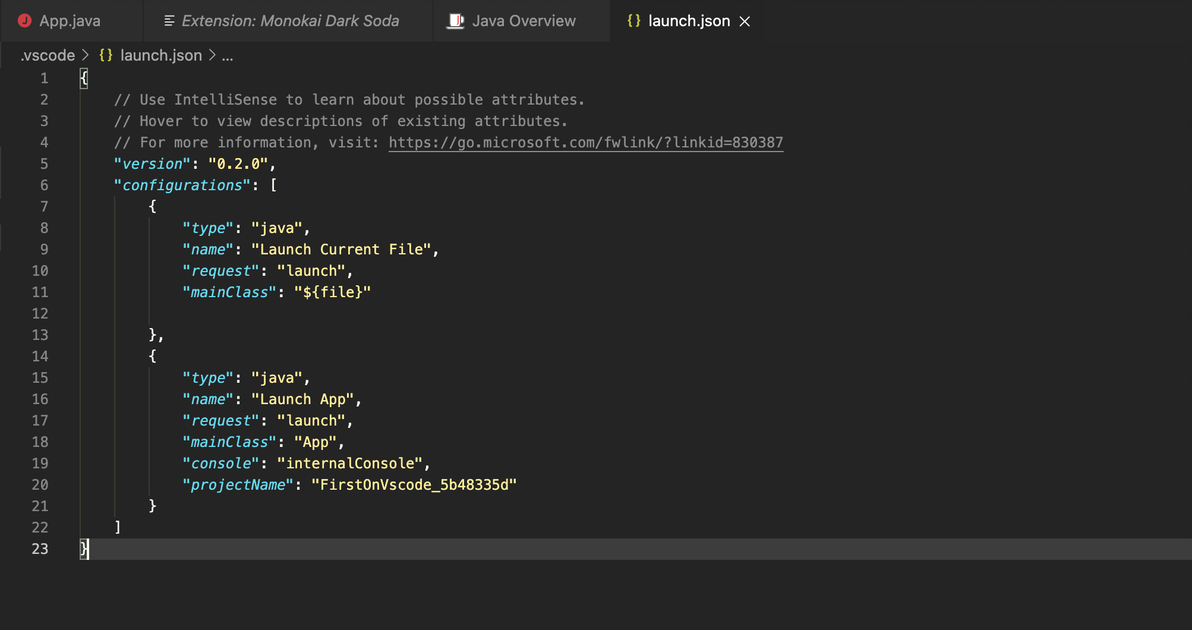Open the Java Overview tab
1192x630 pixels.
pyautogui.click(x=523, y=21)
